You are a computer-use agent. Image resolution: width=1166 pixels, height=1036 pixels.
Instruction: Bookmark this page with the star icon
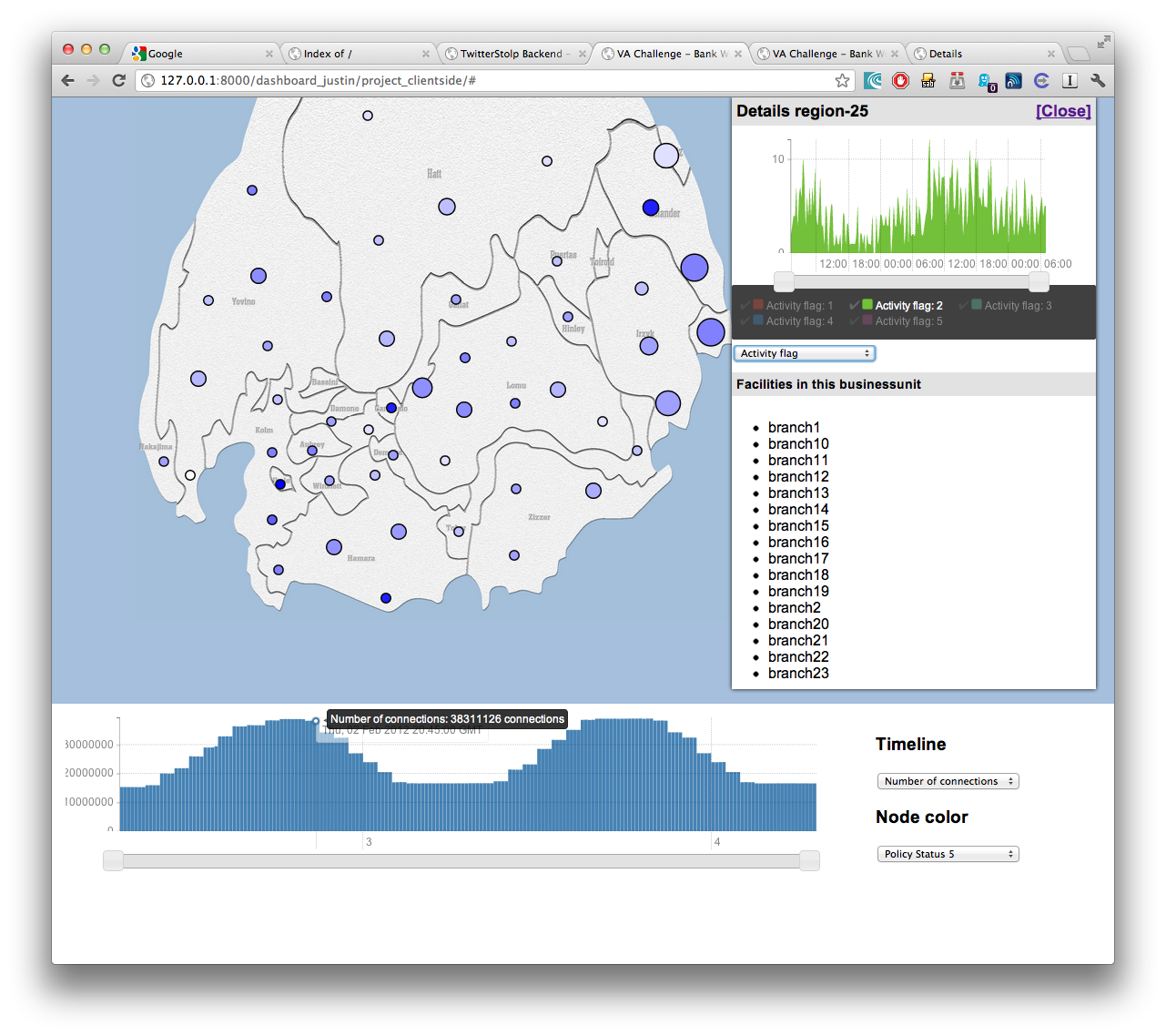point(842,80)
